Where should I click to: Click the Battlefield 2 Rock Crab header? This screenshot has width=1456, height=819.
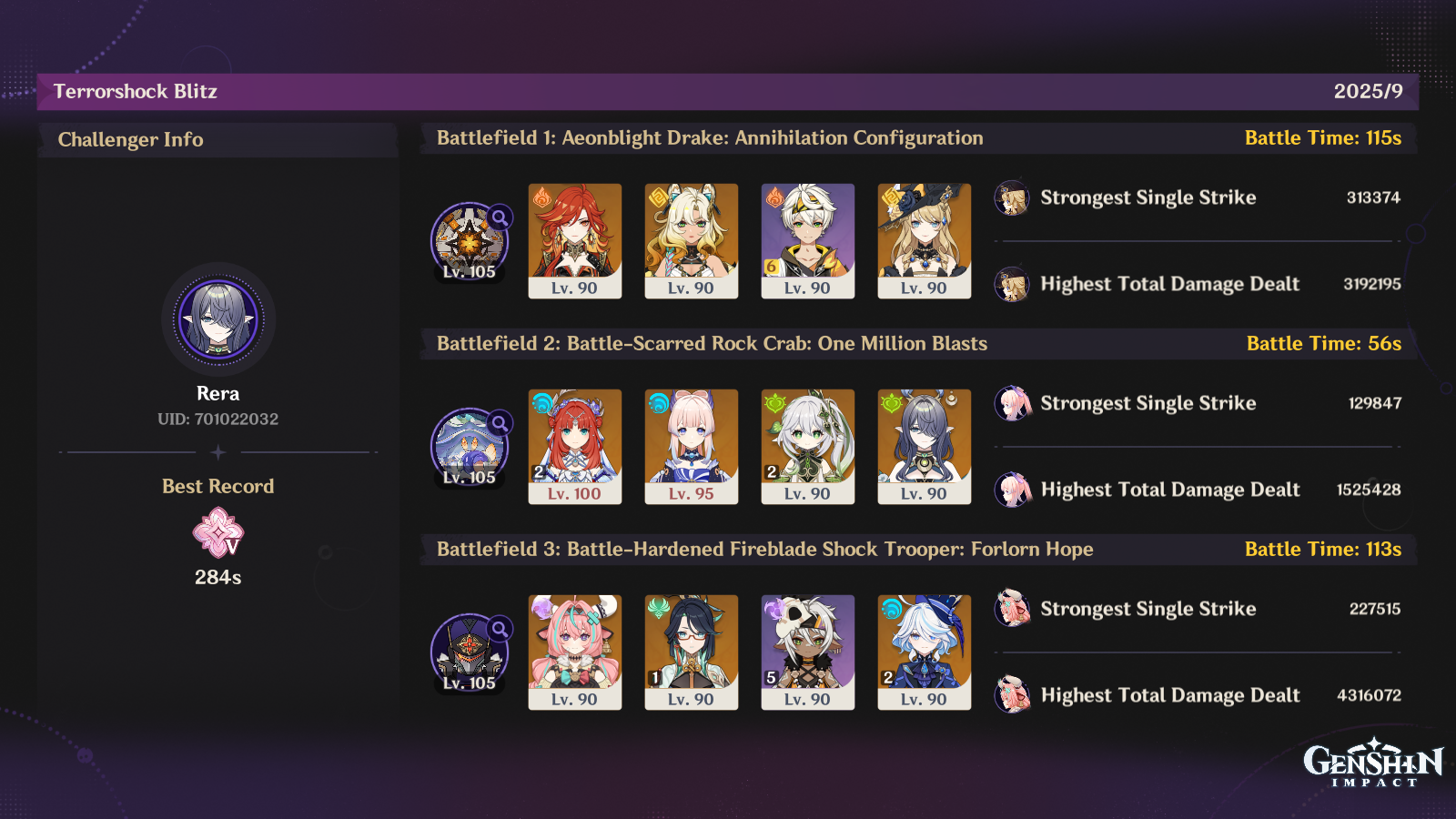coord(712,344)
